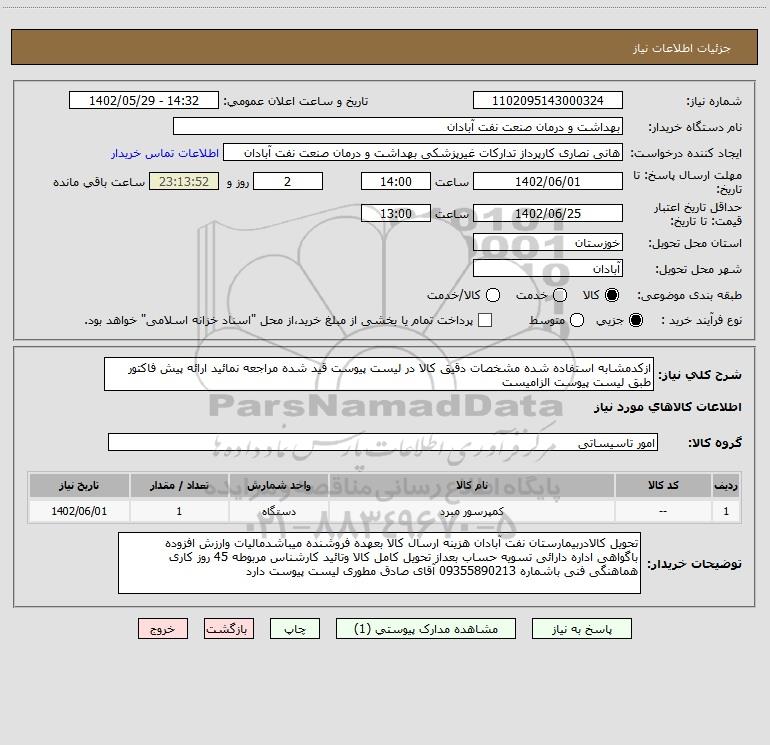Click the request creator field هانی نصاری
770x745 pixels.
tap(423, 153)
